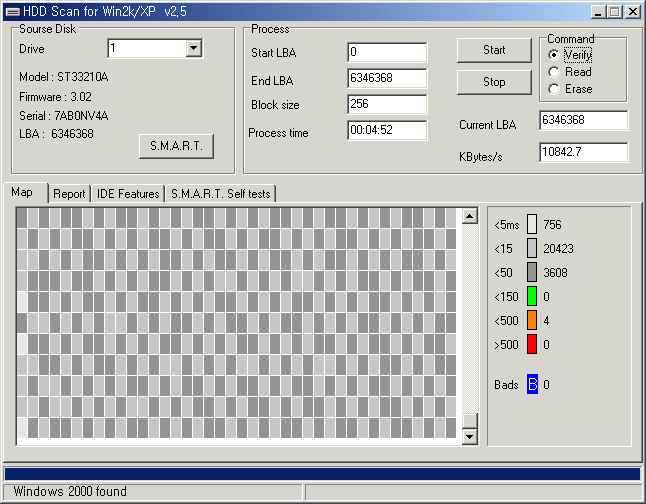Click the Stop button
Image resolution: width=646 pixels, height=504 pixels.
[x=494, y=82]
